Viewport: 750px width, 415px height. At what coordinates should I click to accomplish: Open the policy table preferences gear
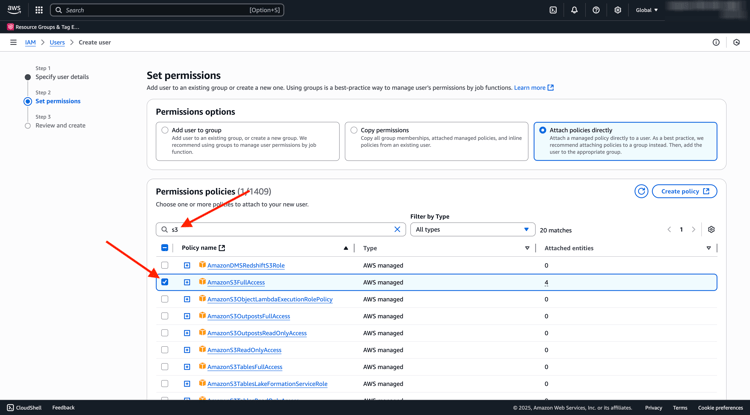[711, 229]
